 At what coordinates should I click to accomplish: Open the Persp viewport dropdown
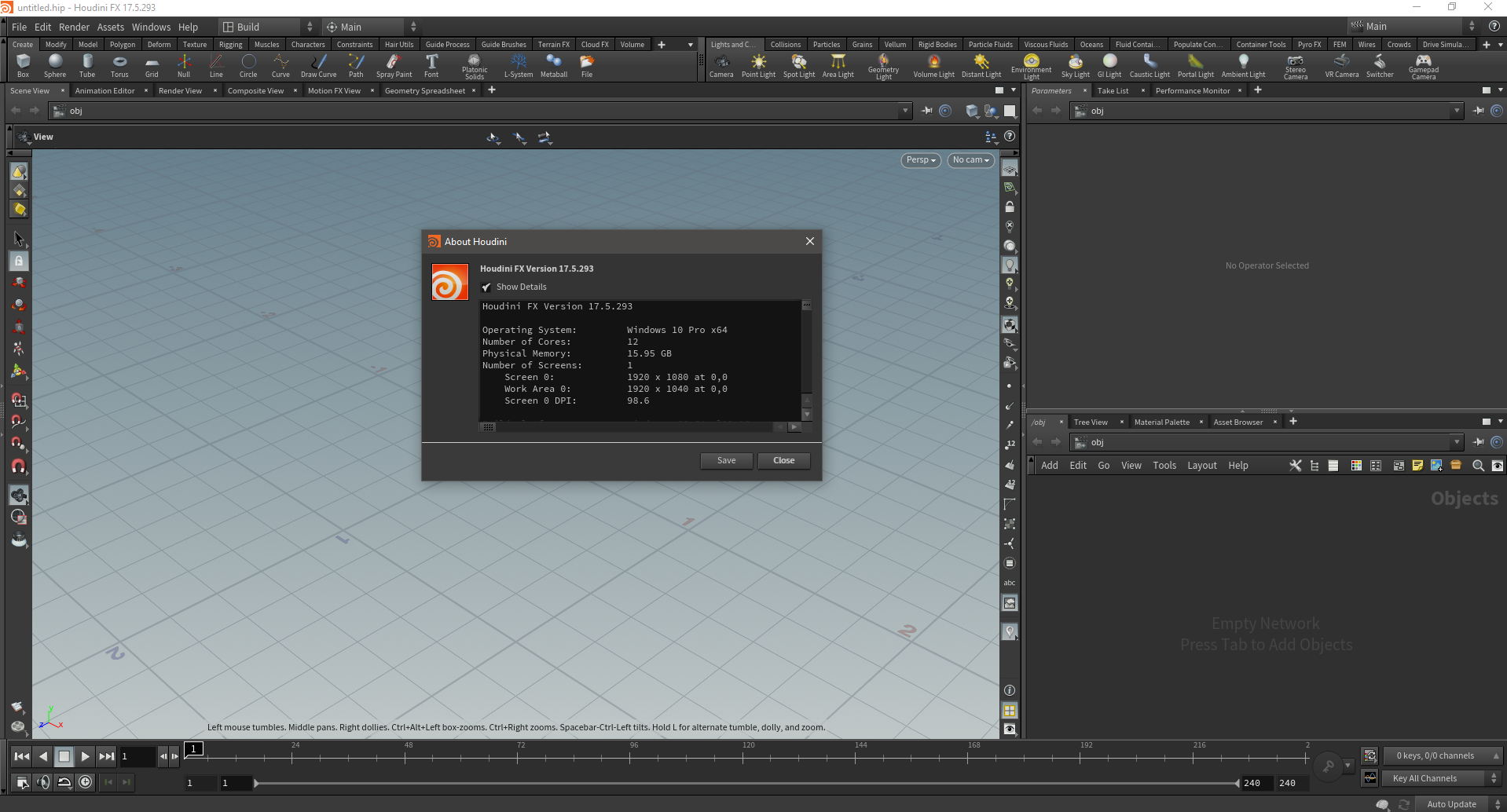click(920, 160)
